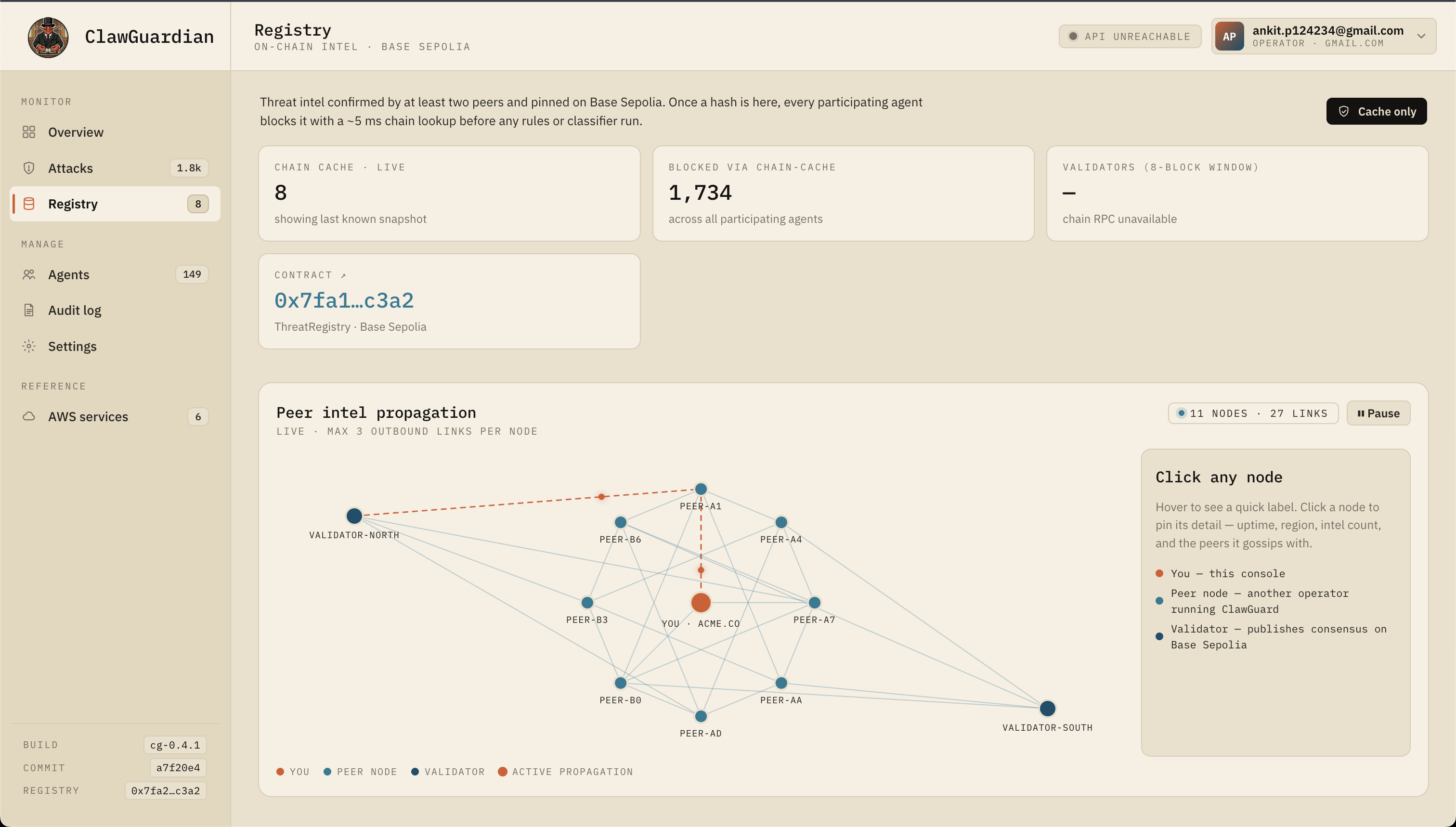
Task: Click the Active Propagation legend swatch
Action: 502,771
